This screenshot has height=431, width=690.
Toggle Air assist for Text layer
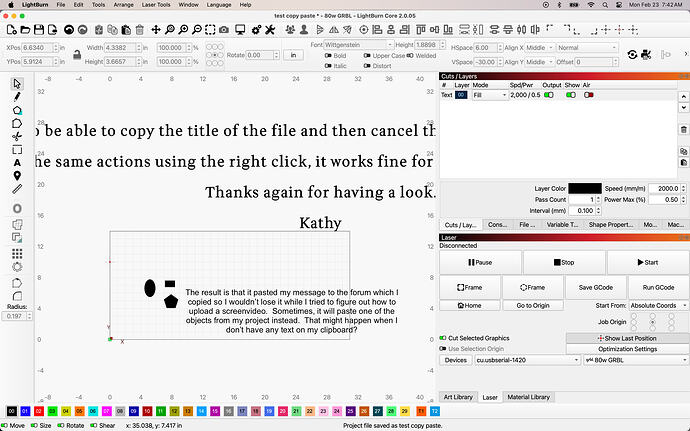tap(589, 95)
